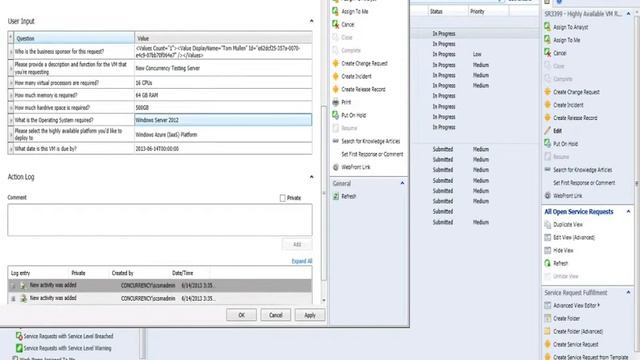Viewport: 640px width, 360px height.
Task: Select Create Change Request in dialog tasks
Action: click(364, 63)
